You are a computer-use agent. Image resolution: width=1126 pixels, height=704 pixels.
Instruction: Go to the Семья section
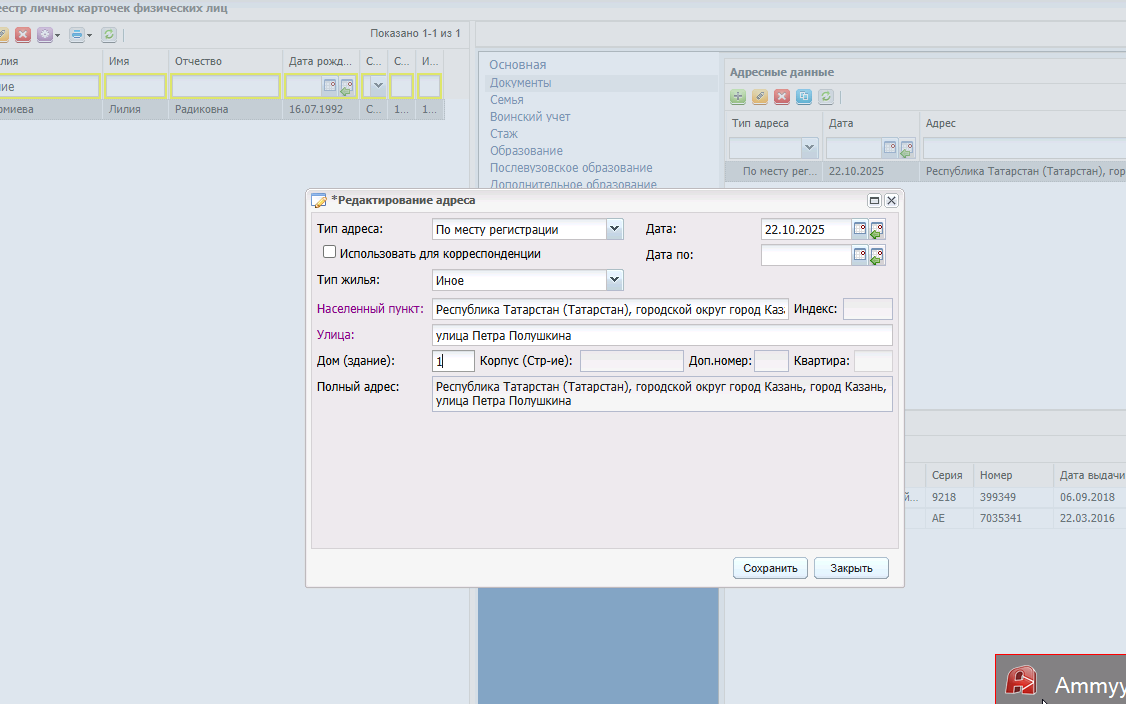coord(506,100)
